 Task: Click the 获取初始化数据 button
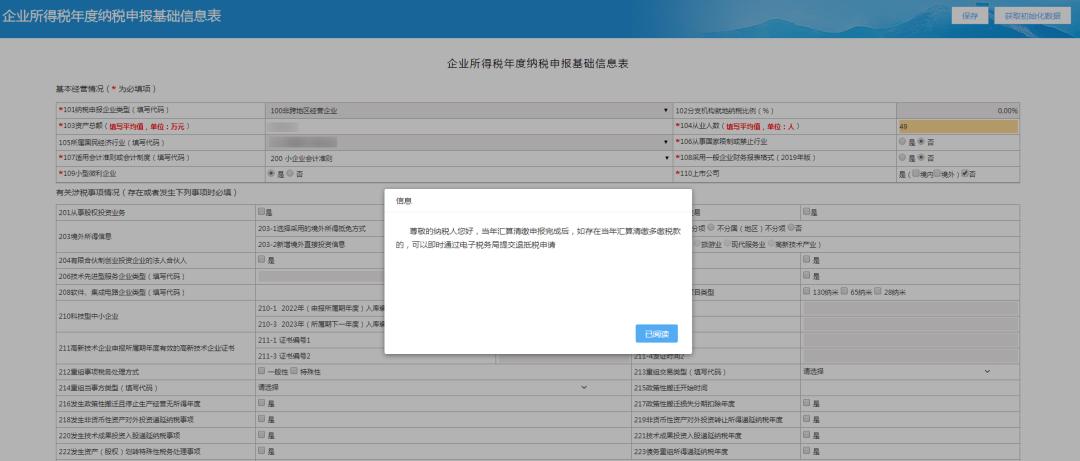coord(1032,16)
